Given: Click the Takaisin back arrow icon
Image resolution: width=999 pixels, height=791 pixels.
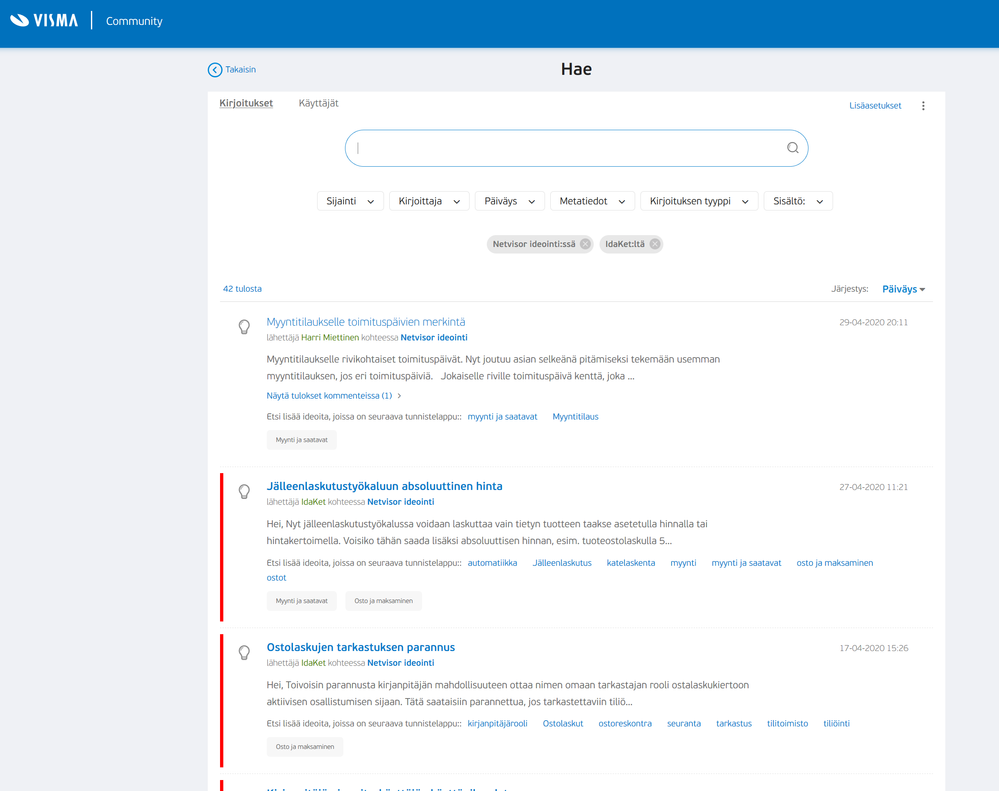Looking at the screenshot, I should click(215, 70).
